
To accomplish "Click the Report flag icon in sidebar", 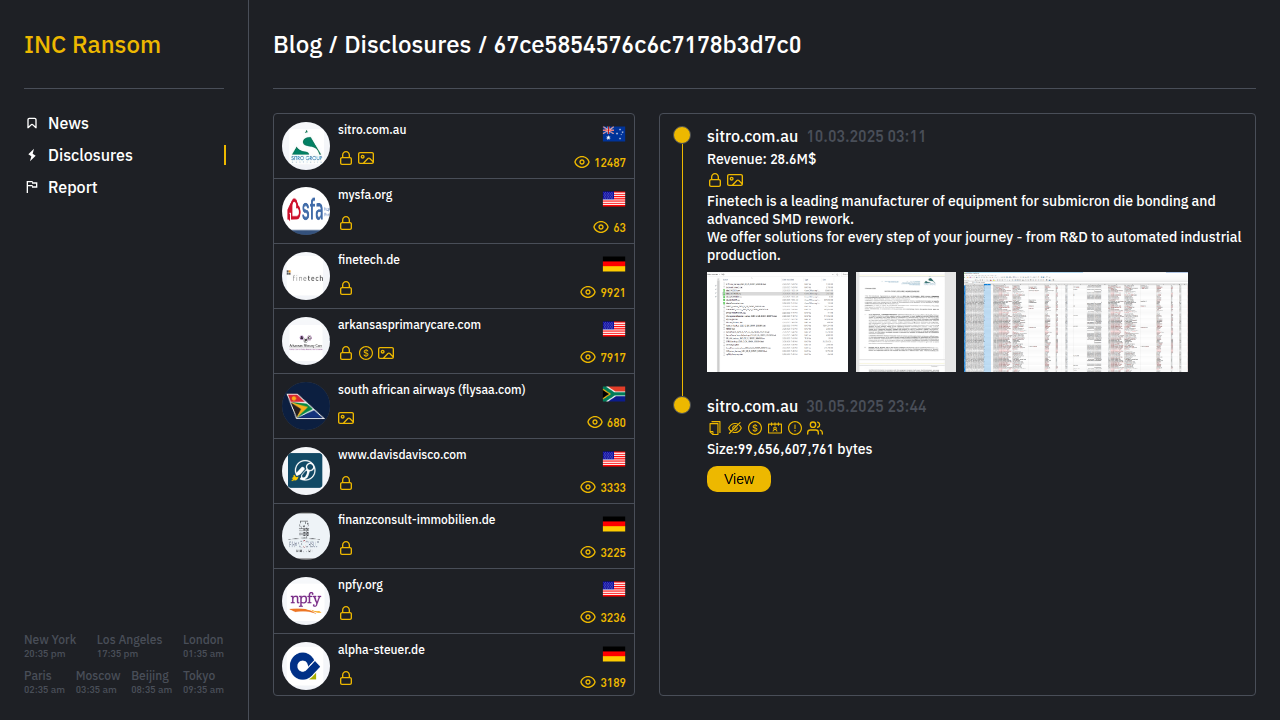I will [x=32, y=187].
